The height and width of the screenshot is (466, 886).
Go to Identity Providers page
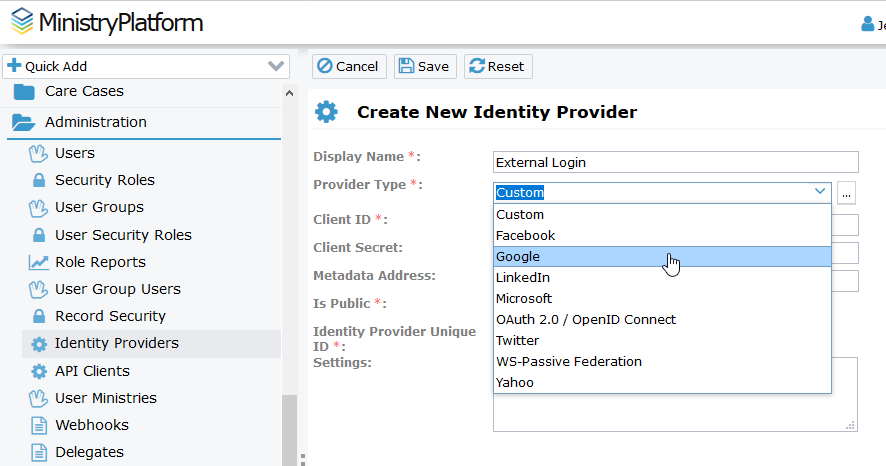point(116,343)
